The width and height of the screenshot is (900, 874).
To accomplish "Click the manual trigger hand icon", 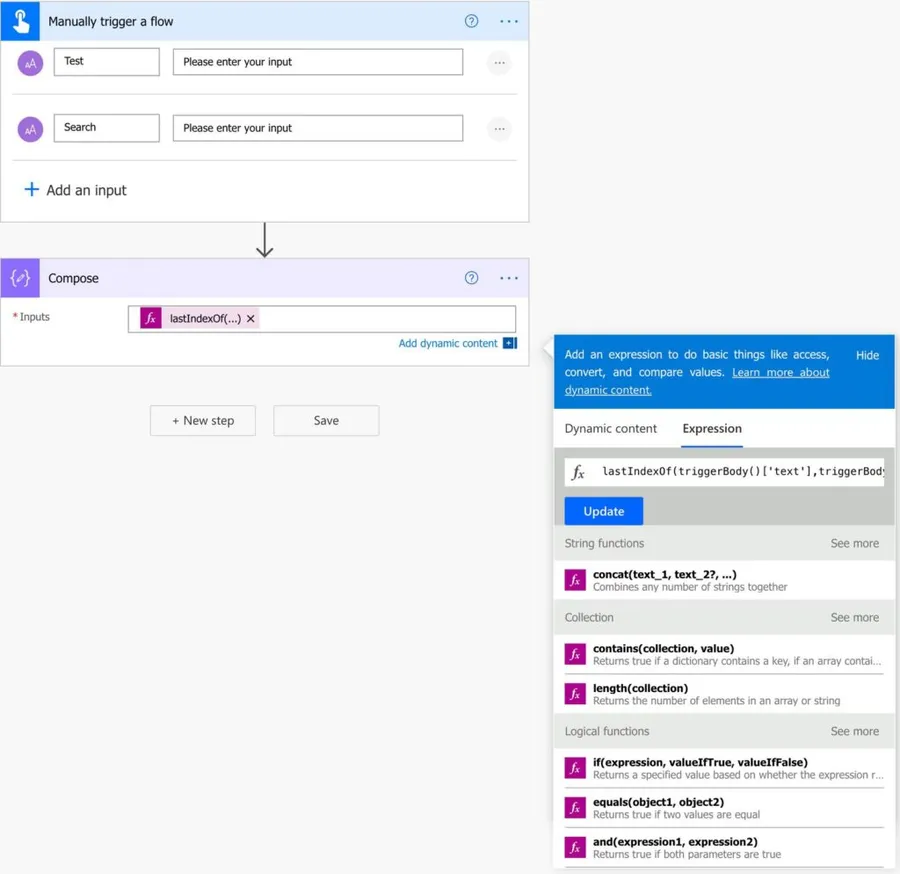I will click(20, 21).
